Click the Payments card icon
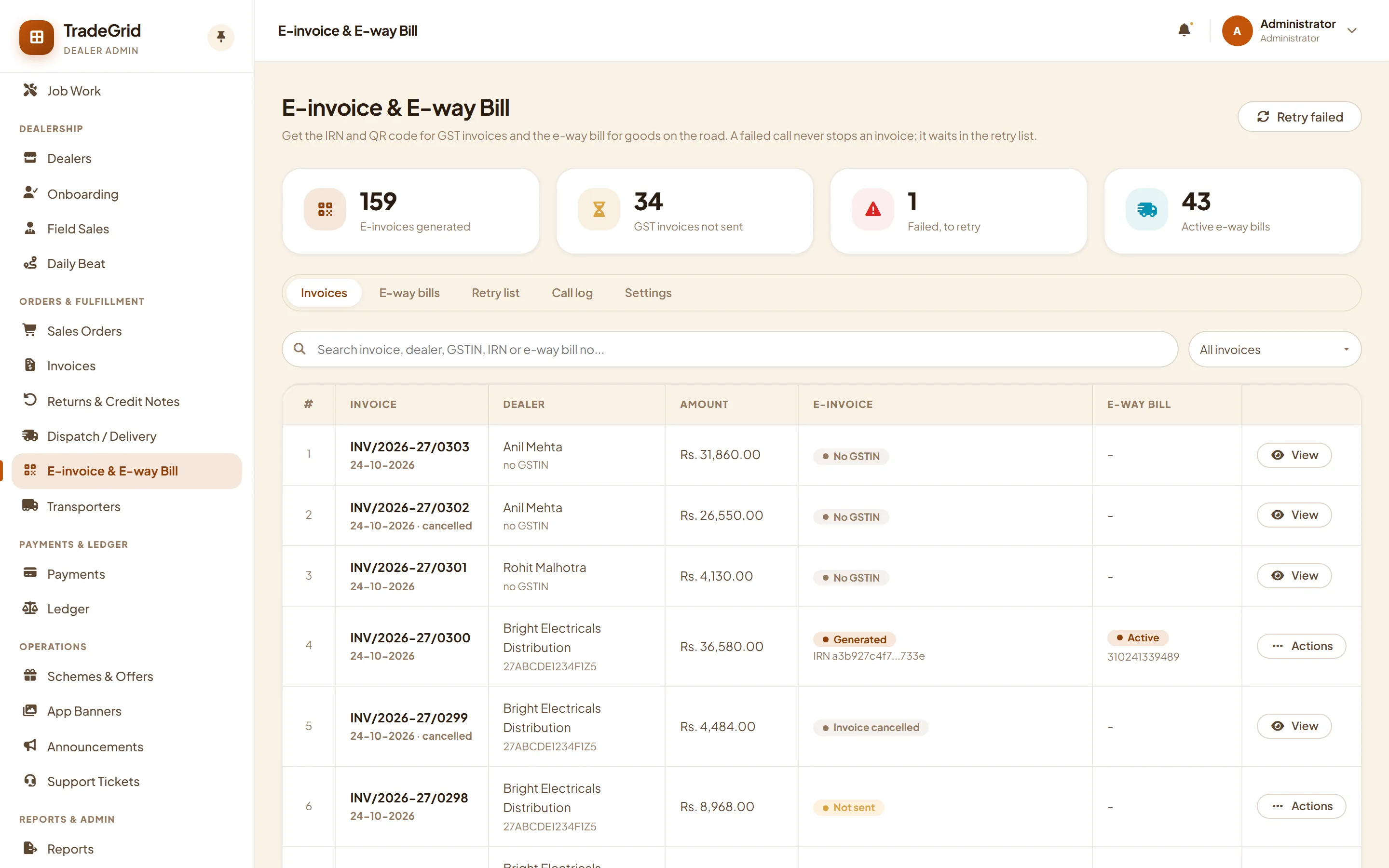The image size is (1389, 868). tap(30, 573)
